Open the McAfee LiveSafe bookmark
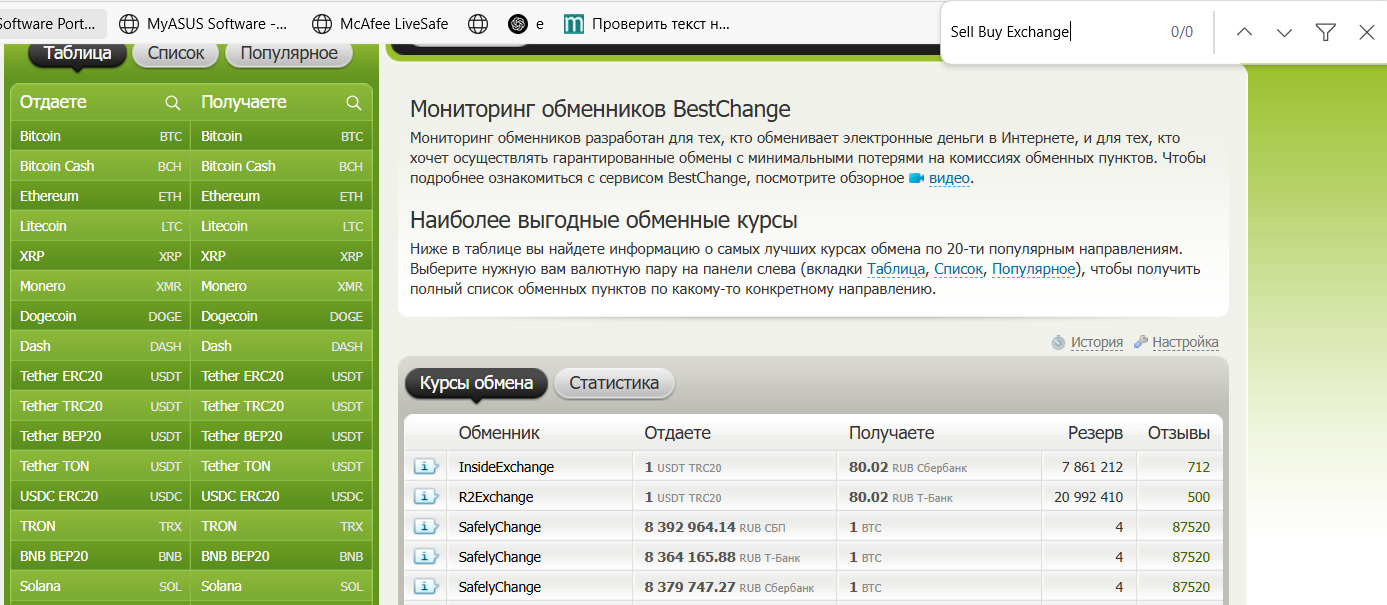1387x605 pixels. [x=381, y=23]
